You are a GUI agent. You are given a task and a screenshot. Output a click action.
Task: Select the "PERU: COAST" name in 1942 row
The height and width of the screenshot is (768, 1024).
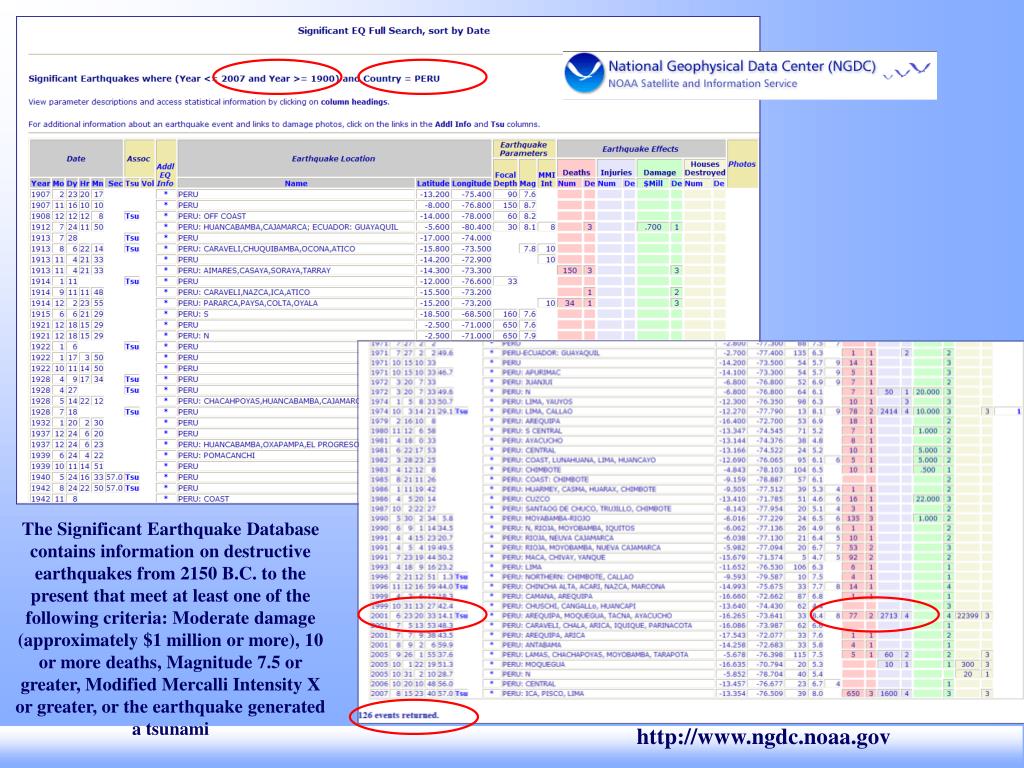(x=204, y=499)
